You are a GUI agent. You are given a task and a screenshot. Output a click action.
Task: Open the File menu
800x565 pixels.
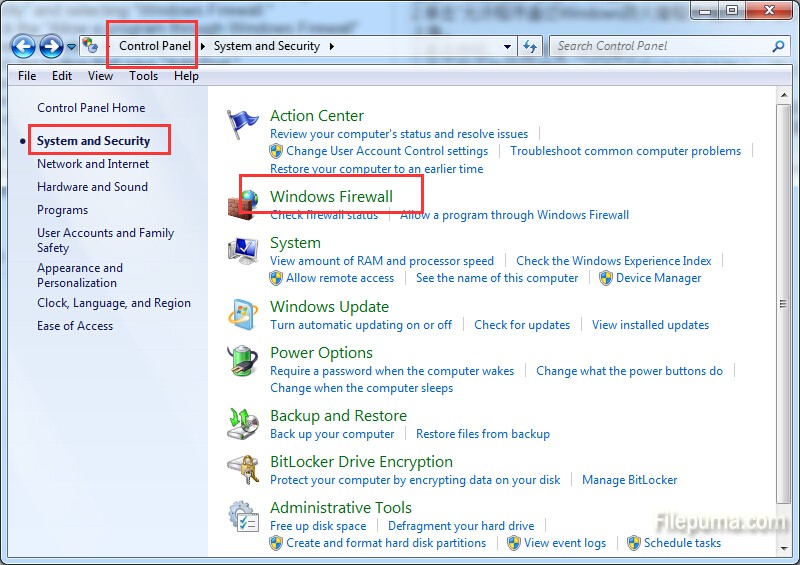(27, 76)
